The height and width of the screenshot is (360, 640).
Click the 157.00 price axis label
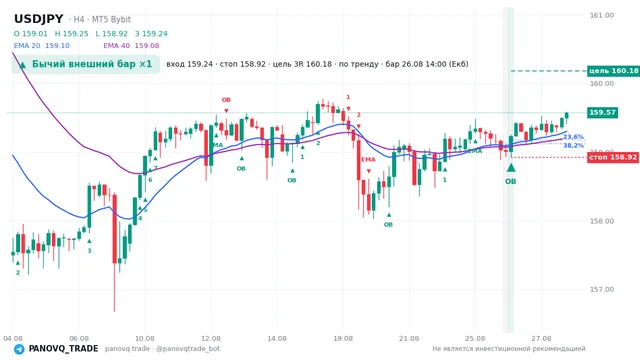pyautogui.click(x=602, y=289)
